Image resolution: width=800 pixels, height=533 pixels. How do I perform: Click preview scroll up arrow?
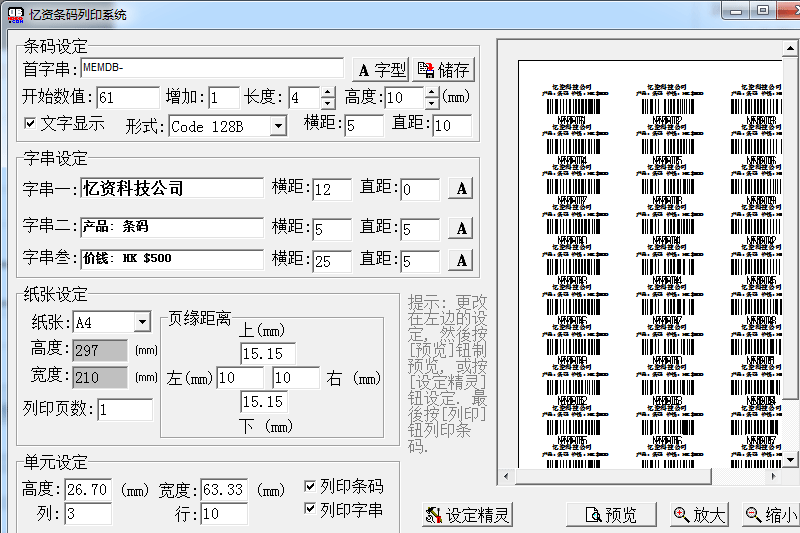pyautogui.click(x=790, y=48)
